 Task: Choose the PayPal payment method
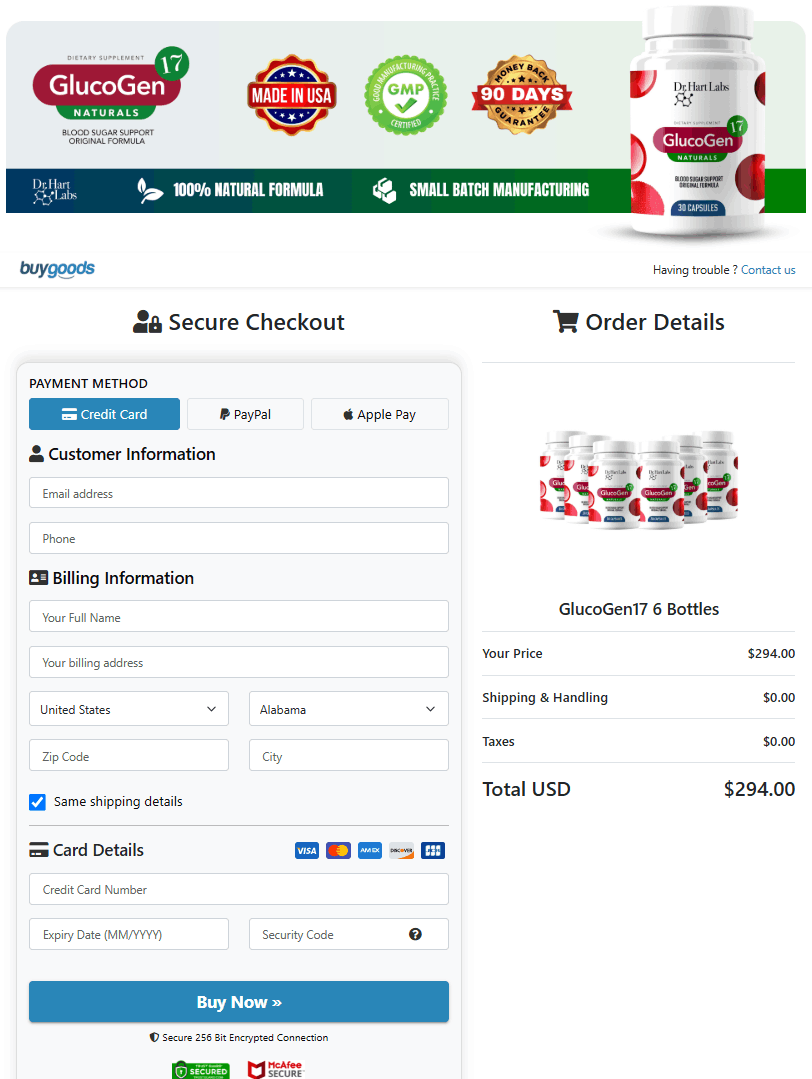245,414
